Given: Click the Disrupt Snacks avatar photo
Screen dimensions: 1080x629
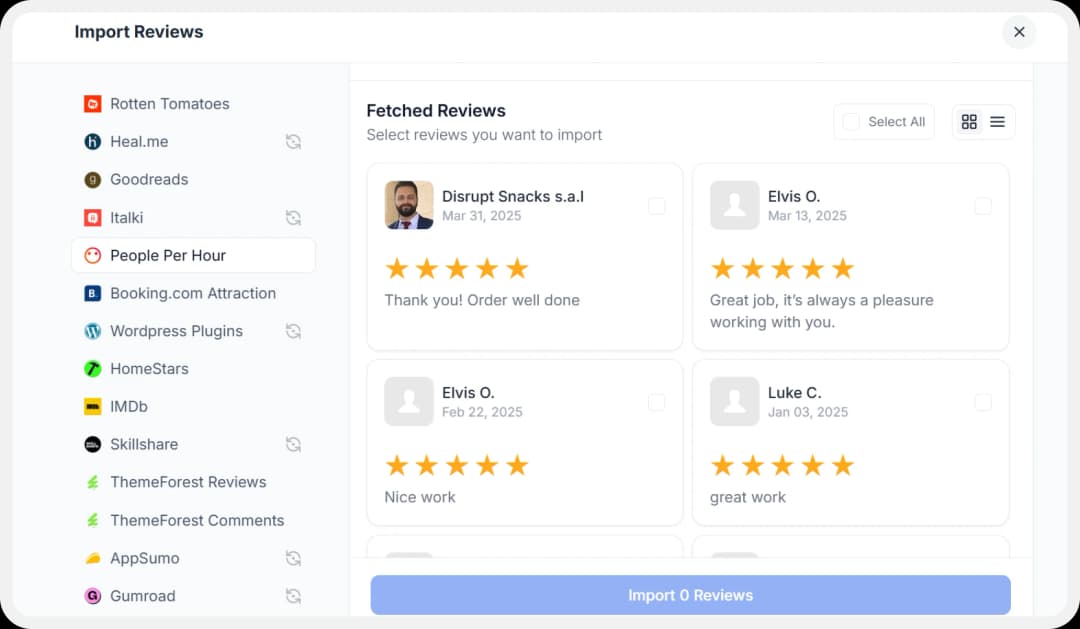Looking at the screenshot, I should tap(408, 205).
